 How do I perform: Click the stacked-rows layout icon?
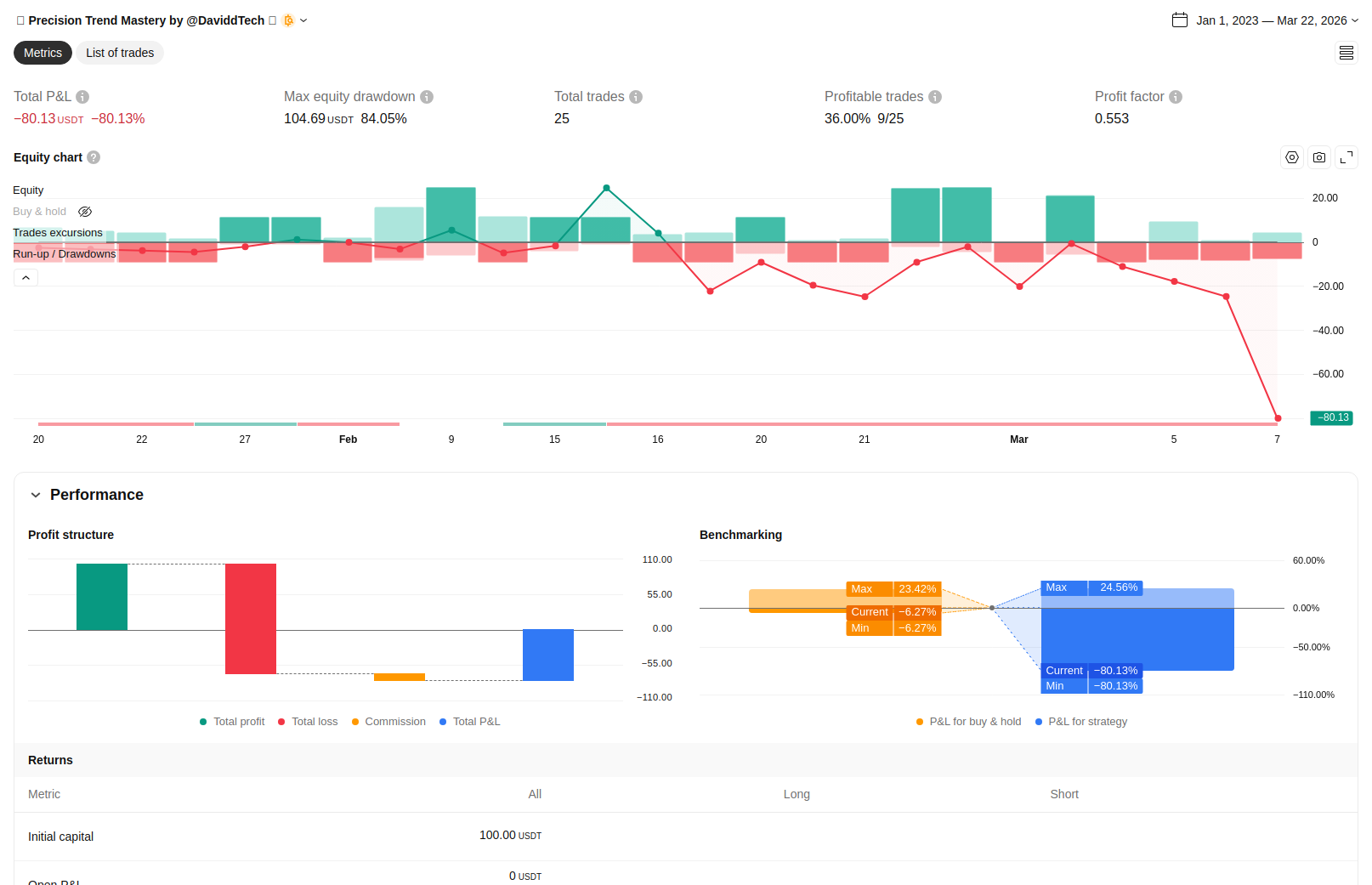(1346, 53)
